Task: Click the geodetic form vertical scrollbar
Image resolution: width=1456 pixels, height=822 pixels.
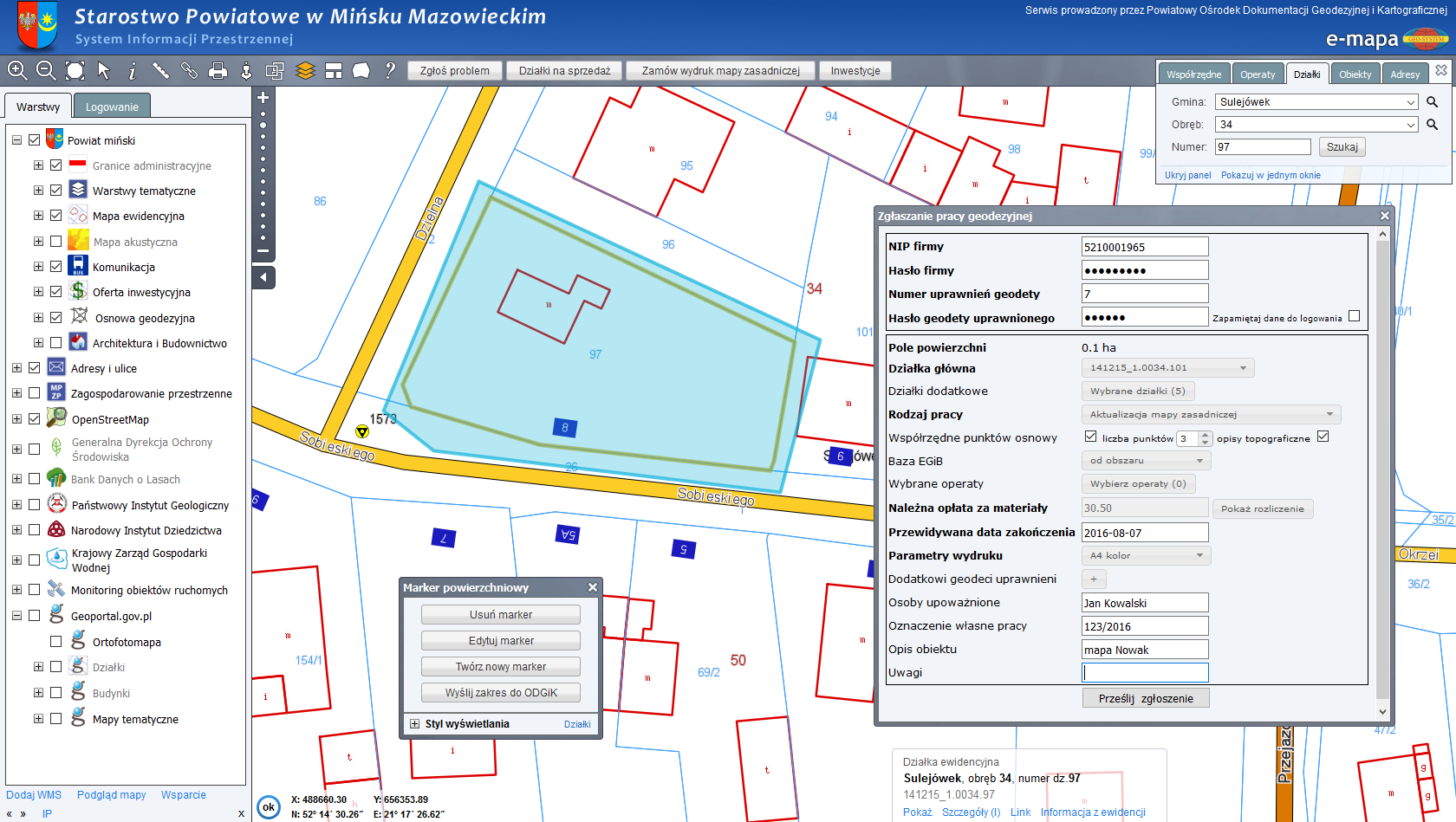Action: tap(1382, 473)
